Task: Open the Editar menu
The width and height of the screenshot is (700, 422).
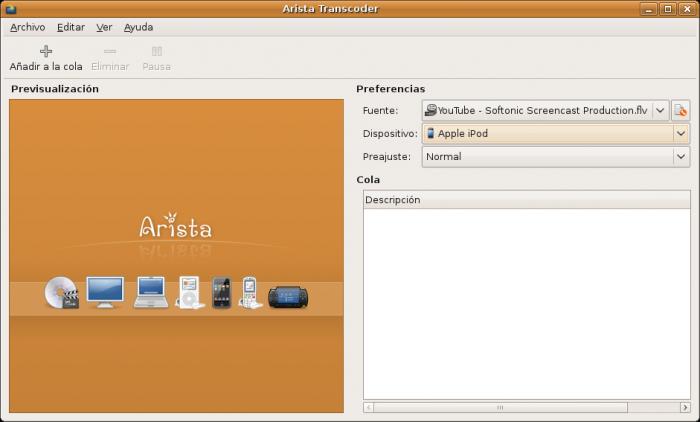Action: 71,27
